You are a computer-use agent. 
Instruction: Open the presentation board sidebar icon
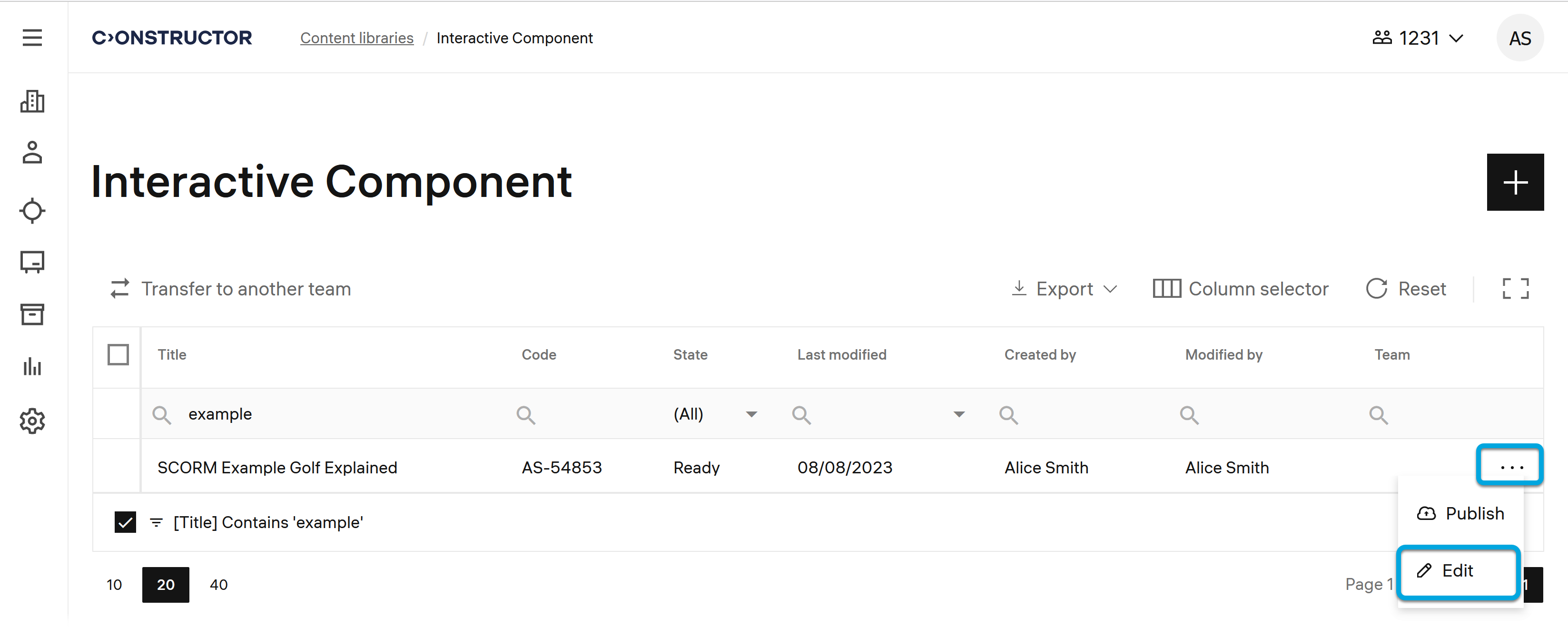pyautogui.click(x=32, y=263)
